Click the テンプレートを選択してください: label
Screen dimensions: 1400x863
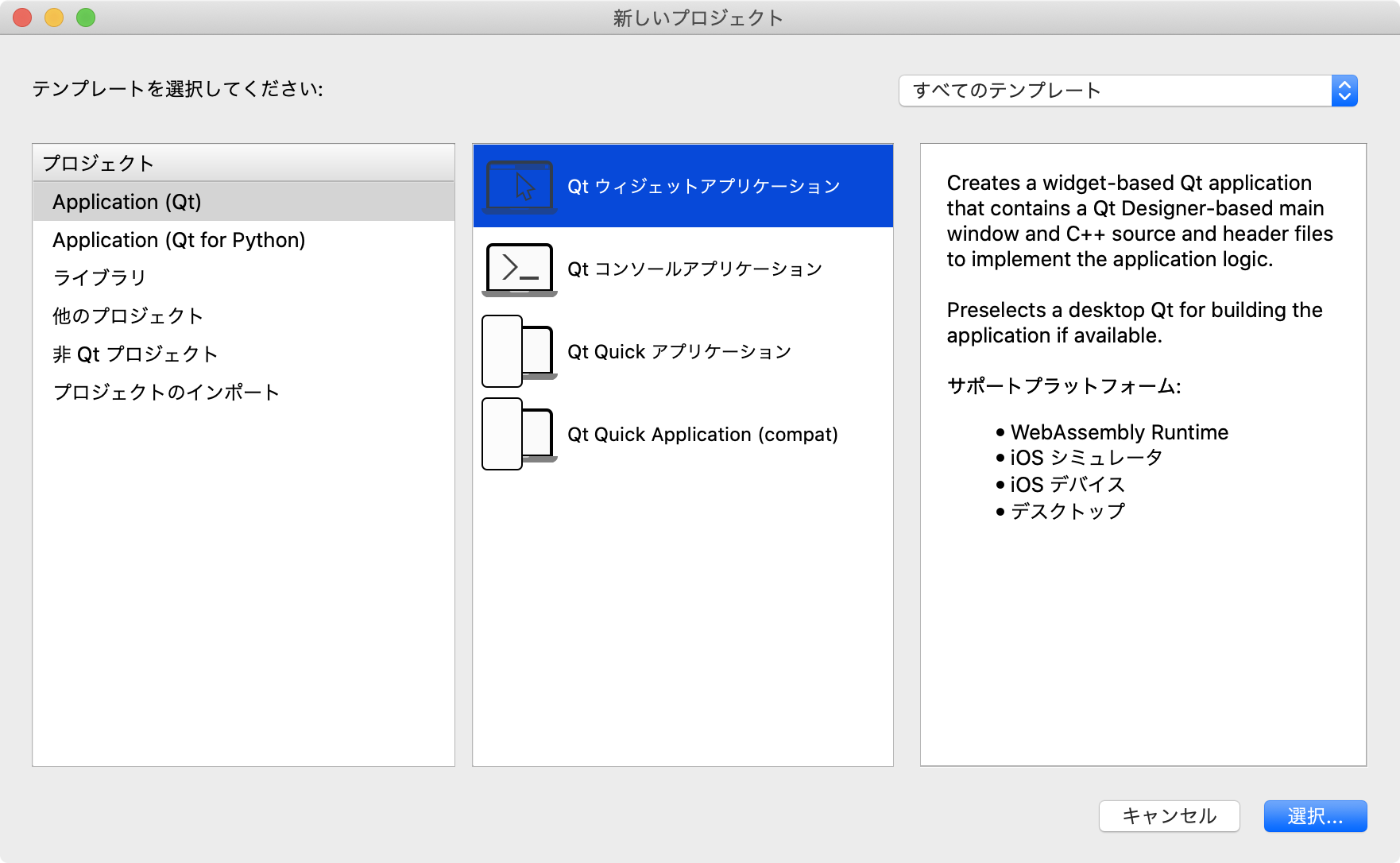tap(177, 89)
